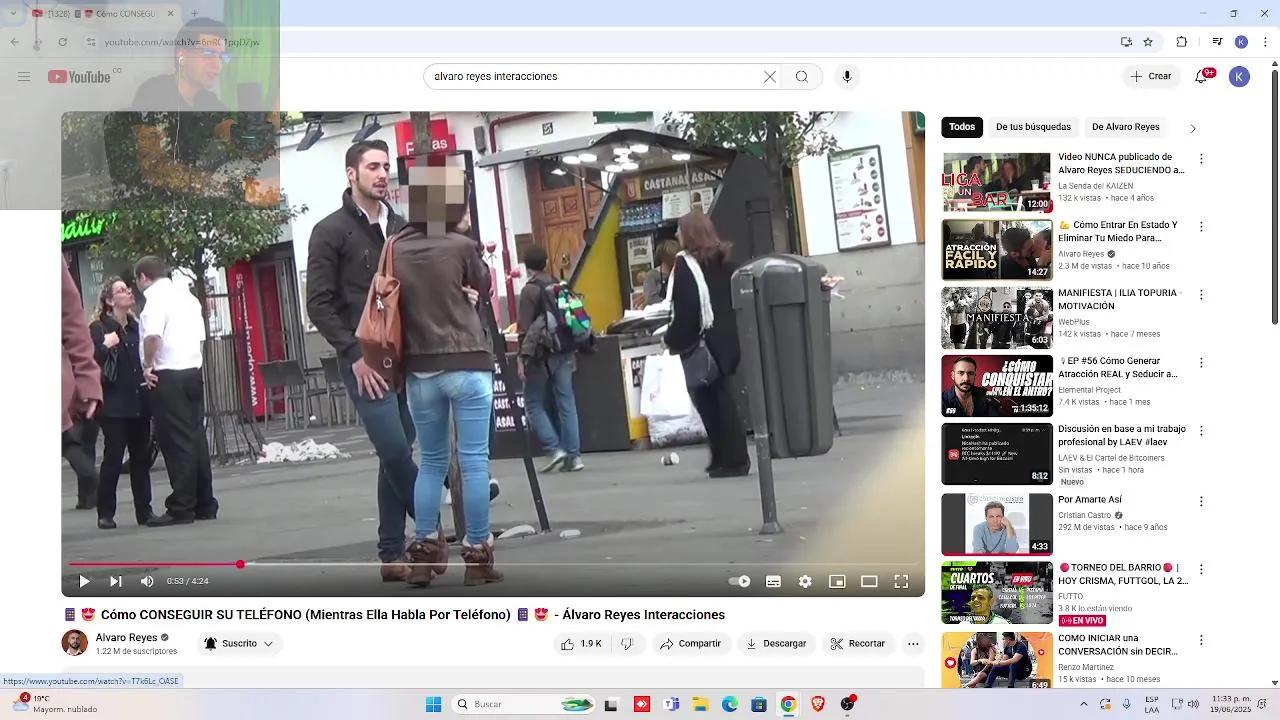Open options for 'Cómo Entrar En Estado' video

(1201, 227)
